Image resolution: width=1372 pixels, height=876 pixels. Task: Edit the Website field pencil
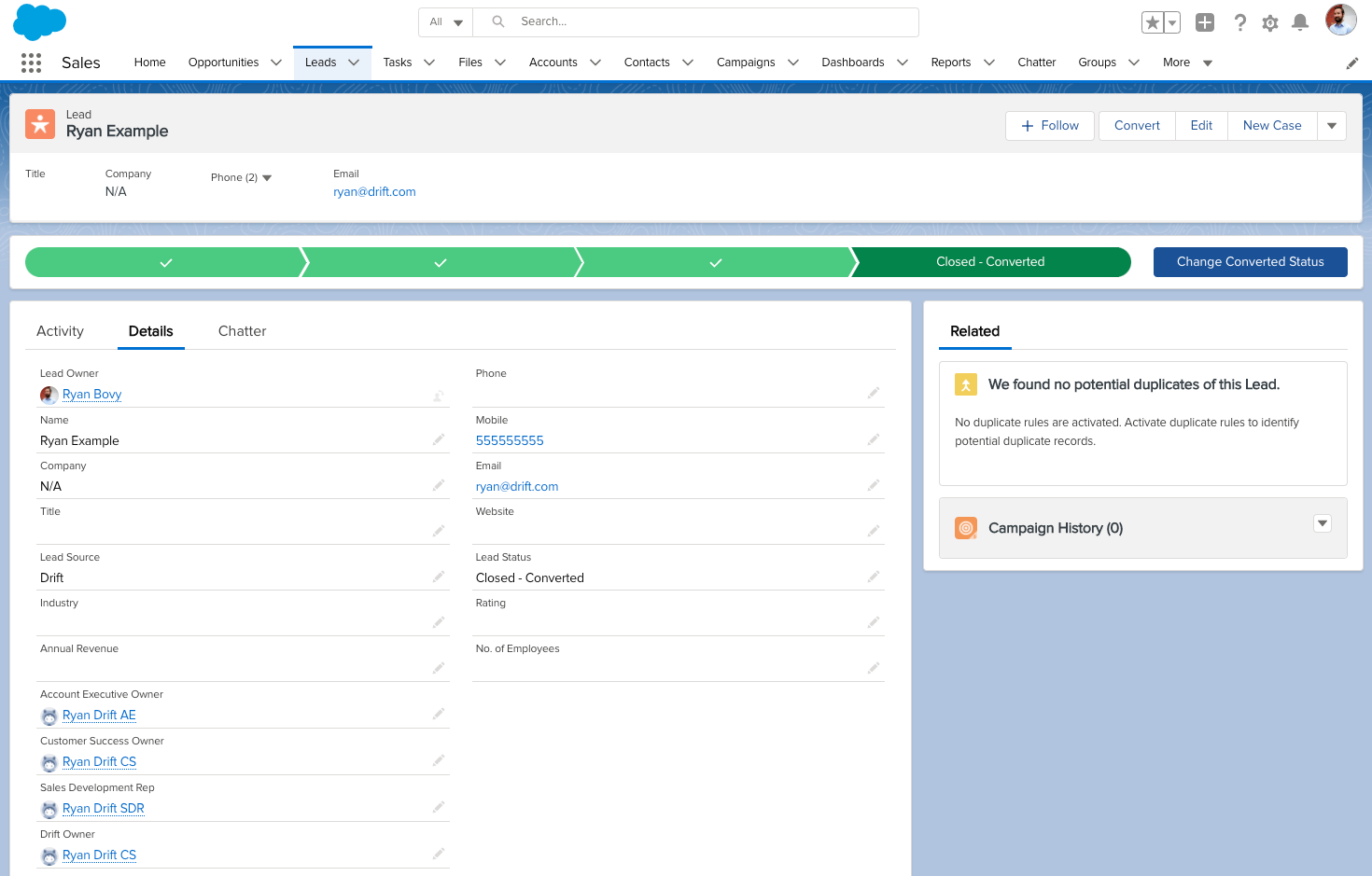click(874, 531)
